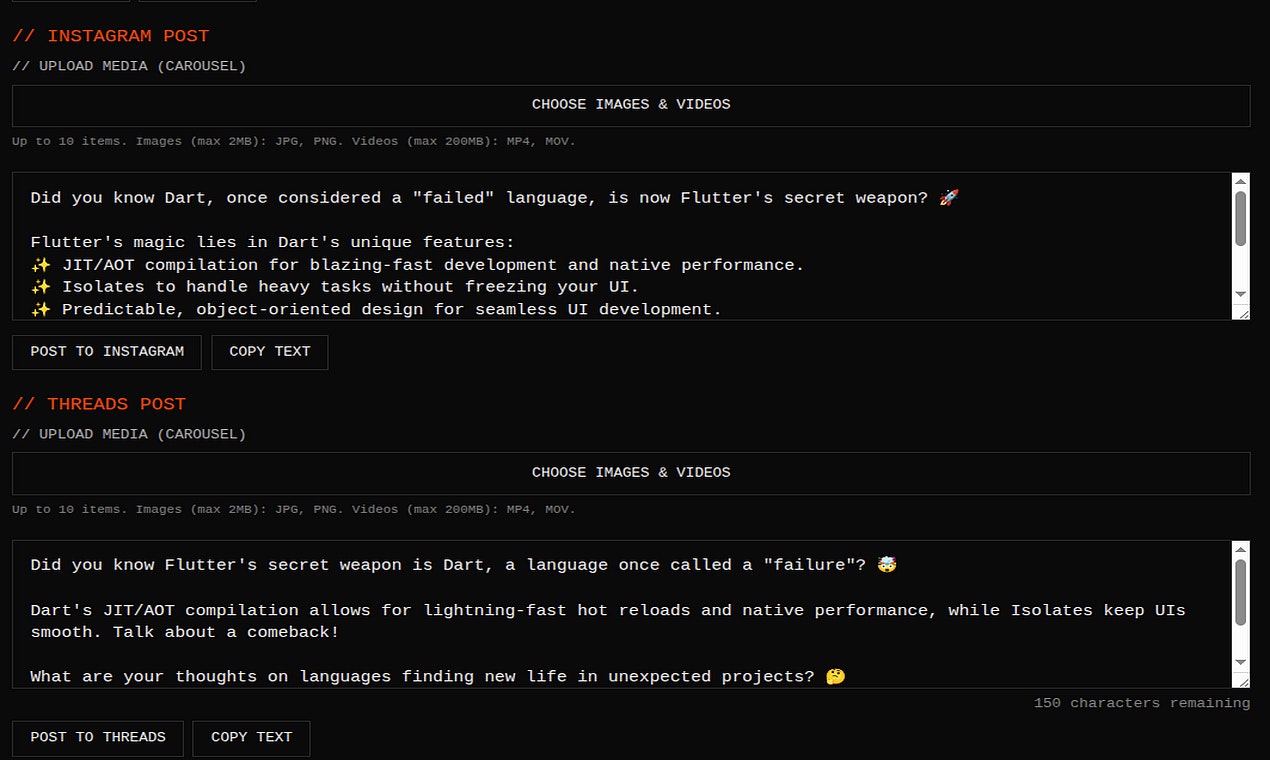Click Choose Images & Videos under Threads Post
The width and height of the screenshot is (1270, 760).
tap(631, 473)
